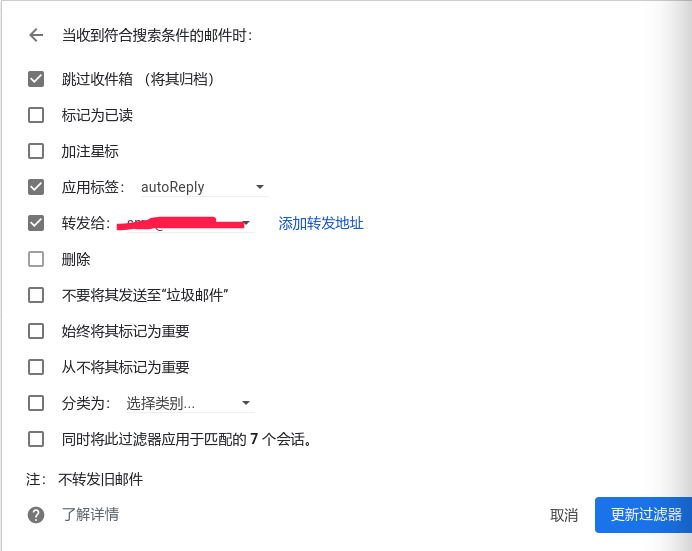Check 同时将此过滤器应用于匹配的 7 个会话
The height and width of the screenshot is (551, 692).
(36, 439)
